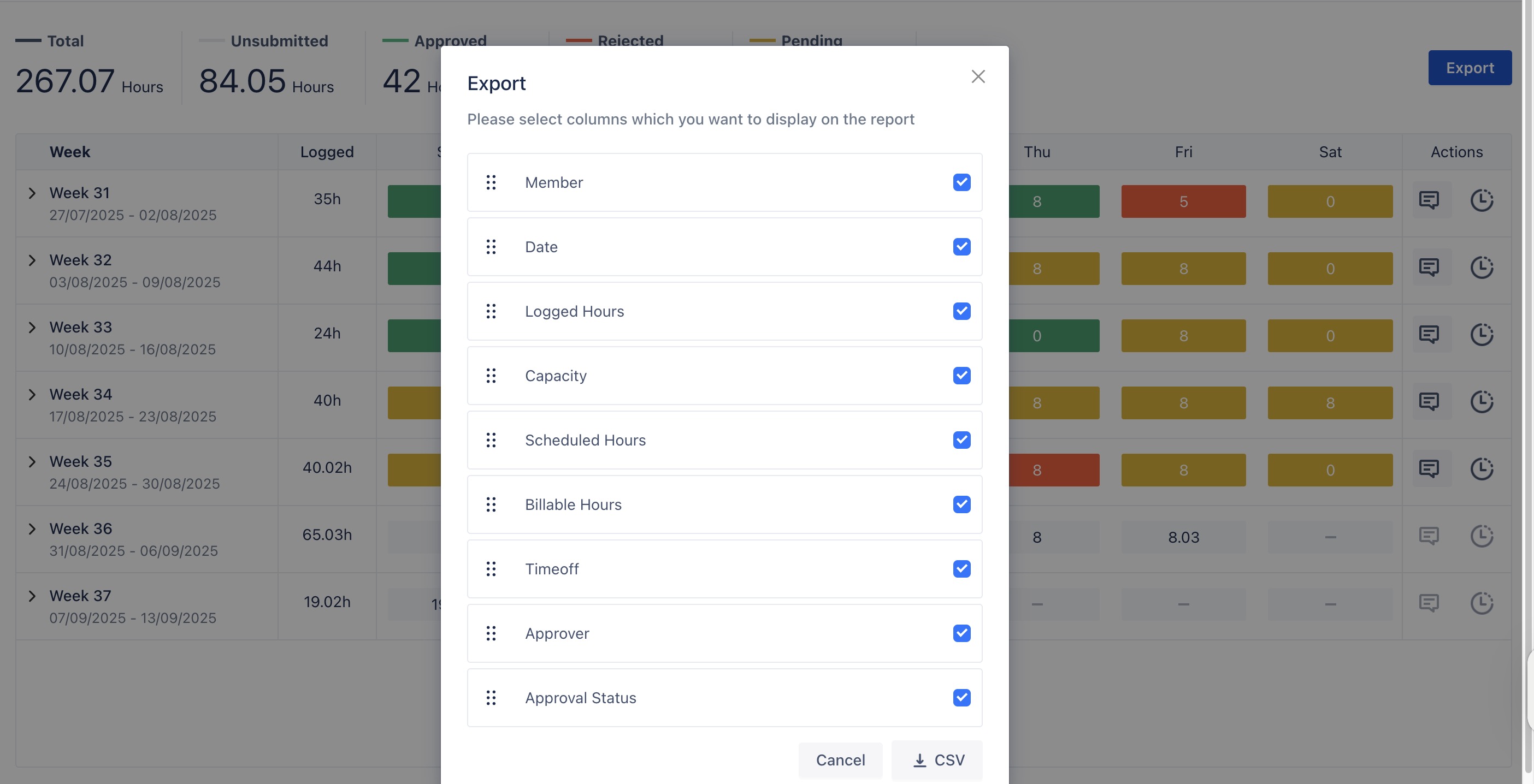Download the report as CSV
1534x784 pixels.
[x=937, y=760]
